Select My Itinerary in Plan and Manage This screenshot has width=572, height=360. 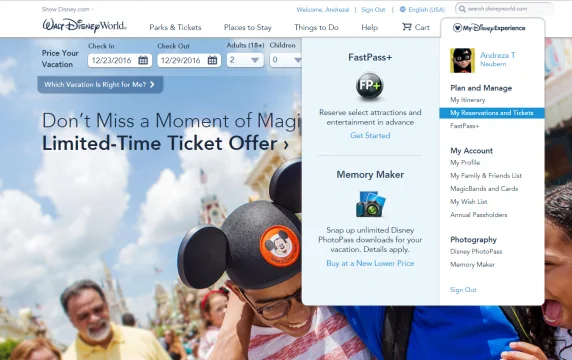467,100
